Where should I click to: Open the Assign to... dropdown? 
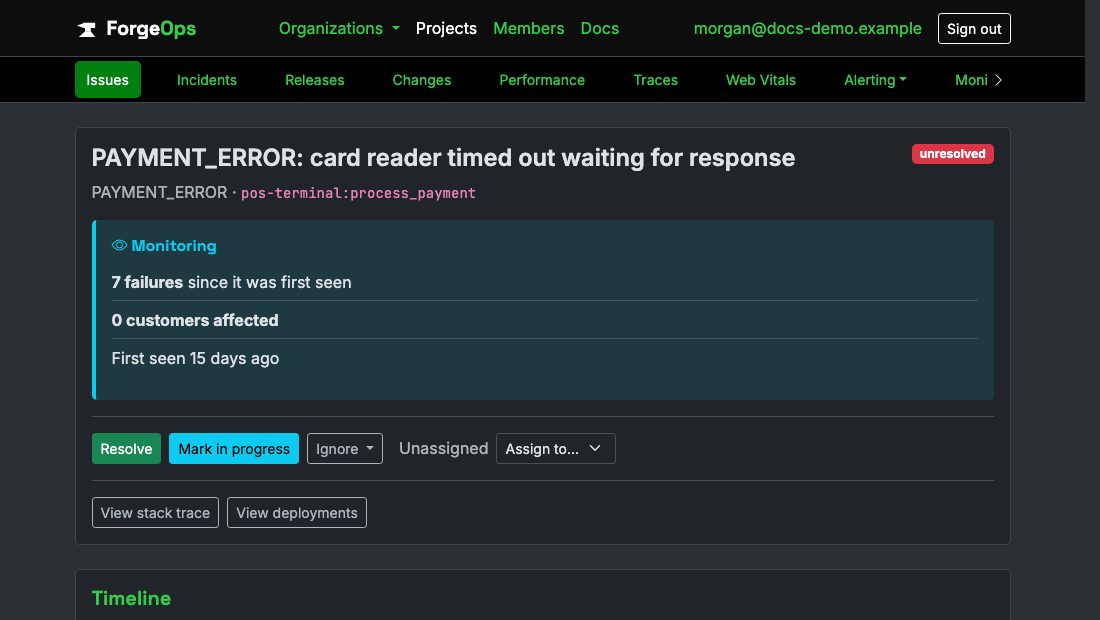(556, 449)
